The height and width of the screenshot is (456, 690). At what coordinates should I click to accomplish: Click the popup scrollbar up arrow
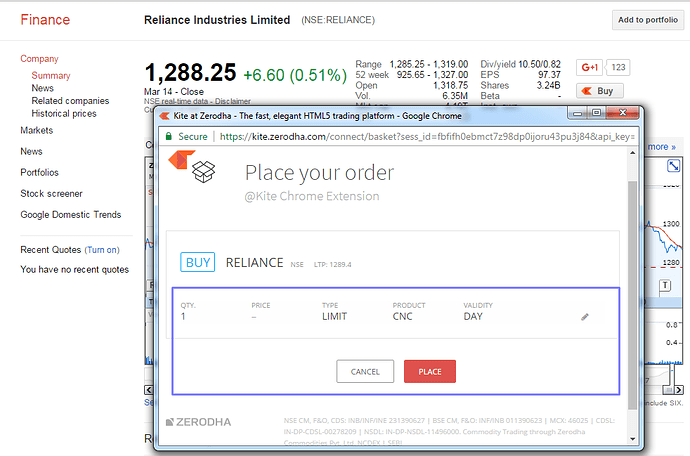(632, 153)
